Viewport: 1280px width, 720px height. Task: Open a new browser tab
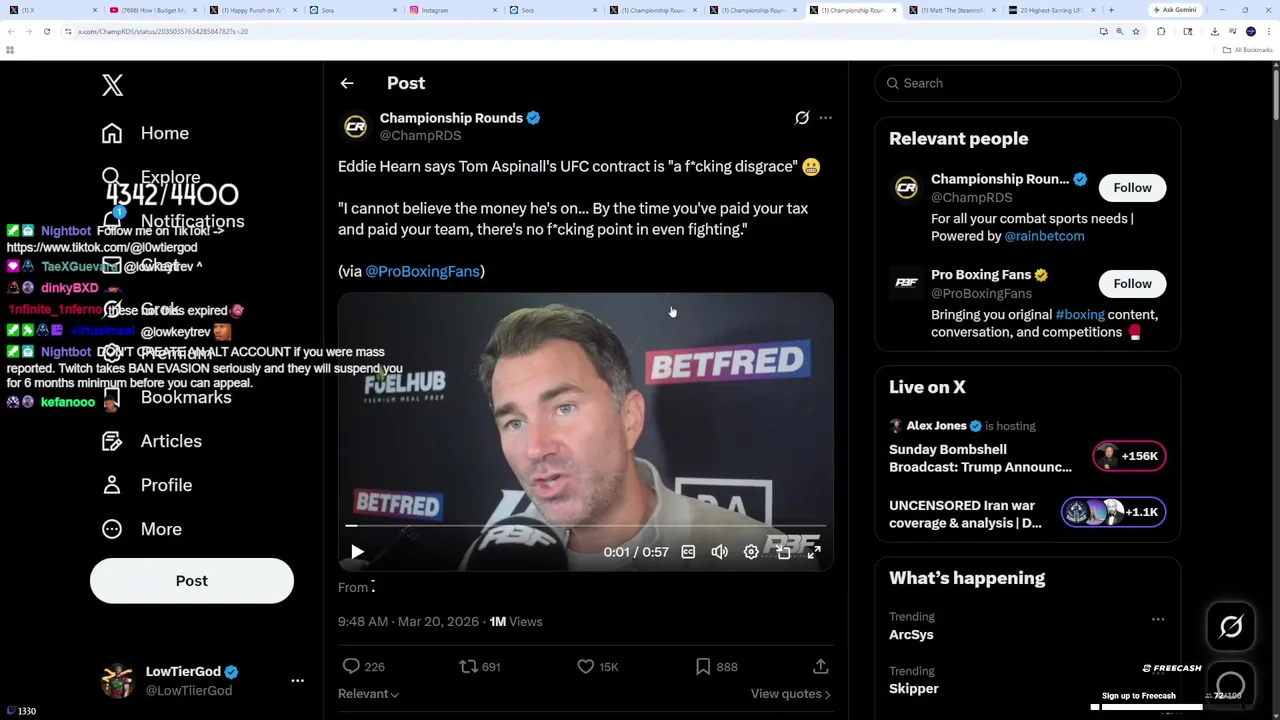pos(1111,10)
